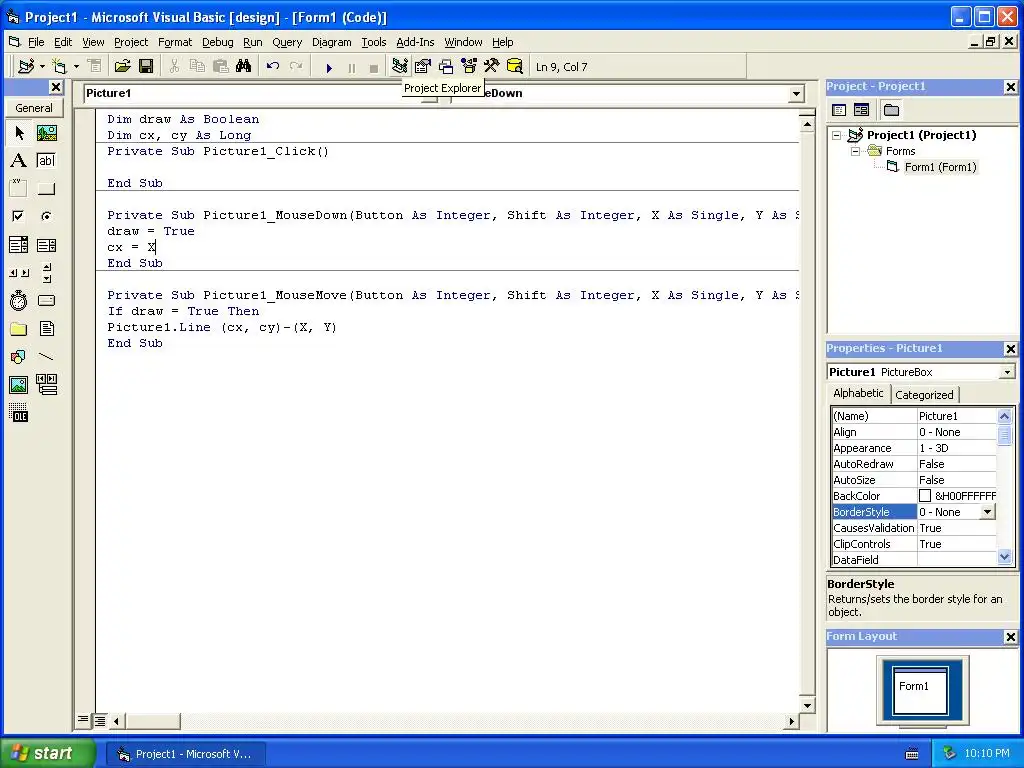Collapse the Forms folder node
Viewport: 1024px width, 768px height.
856,152
